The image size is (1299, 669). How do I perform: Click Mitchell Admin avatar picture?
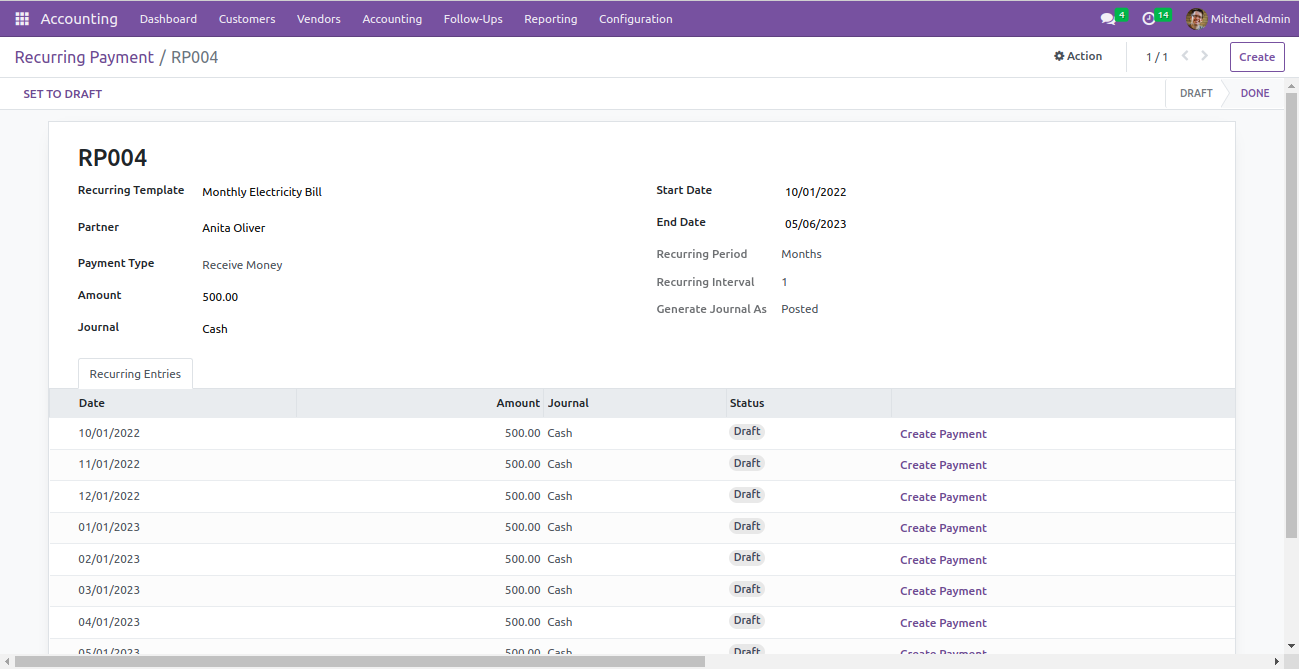point(1196,19)
